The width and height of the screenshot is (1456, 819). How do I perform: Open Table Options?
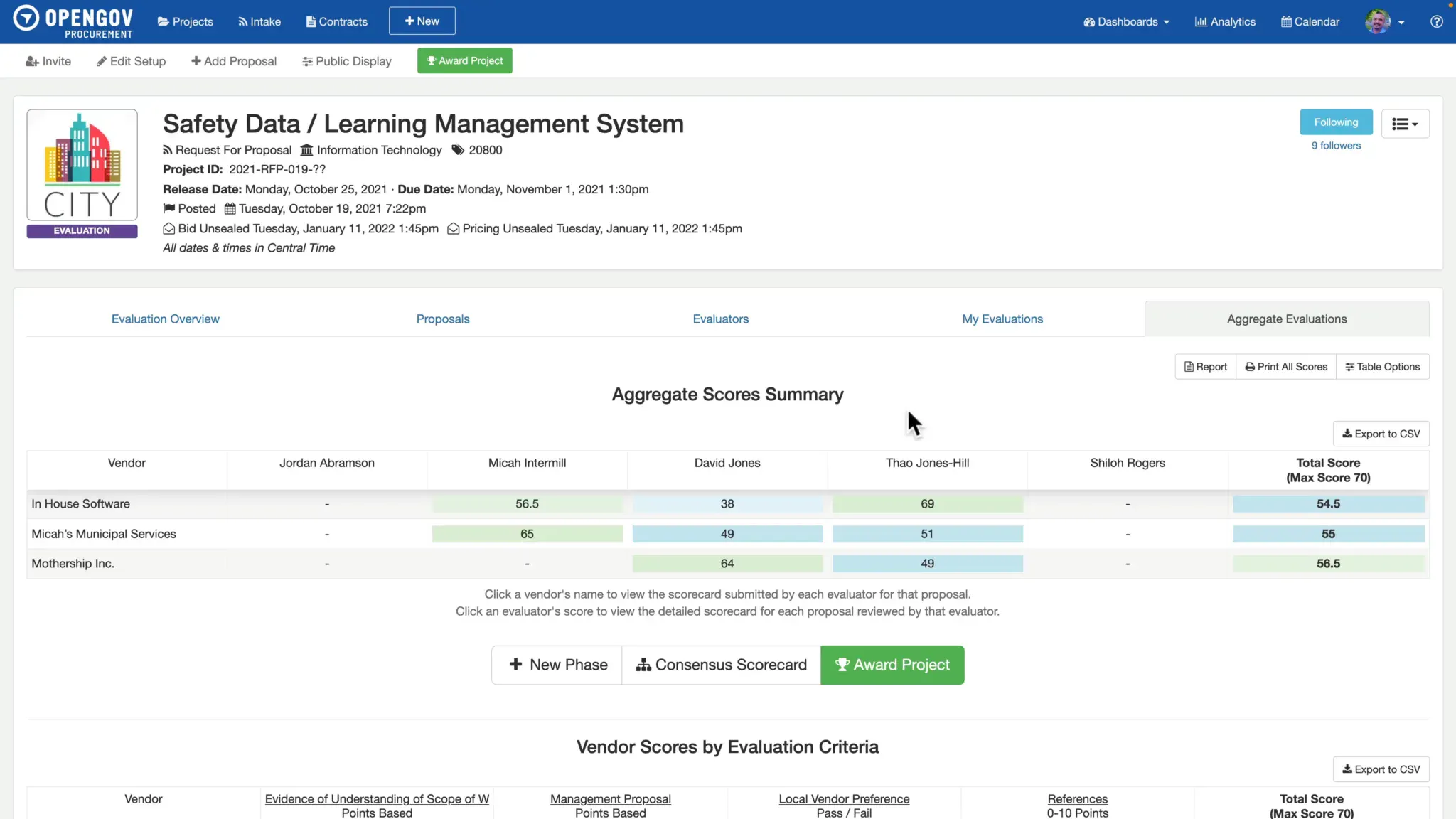tap(1382, 366)
